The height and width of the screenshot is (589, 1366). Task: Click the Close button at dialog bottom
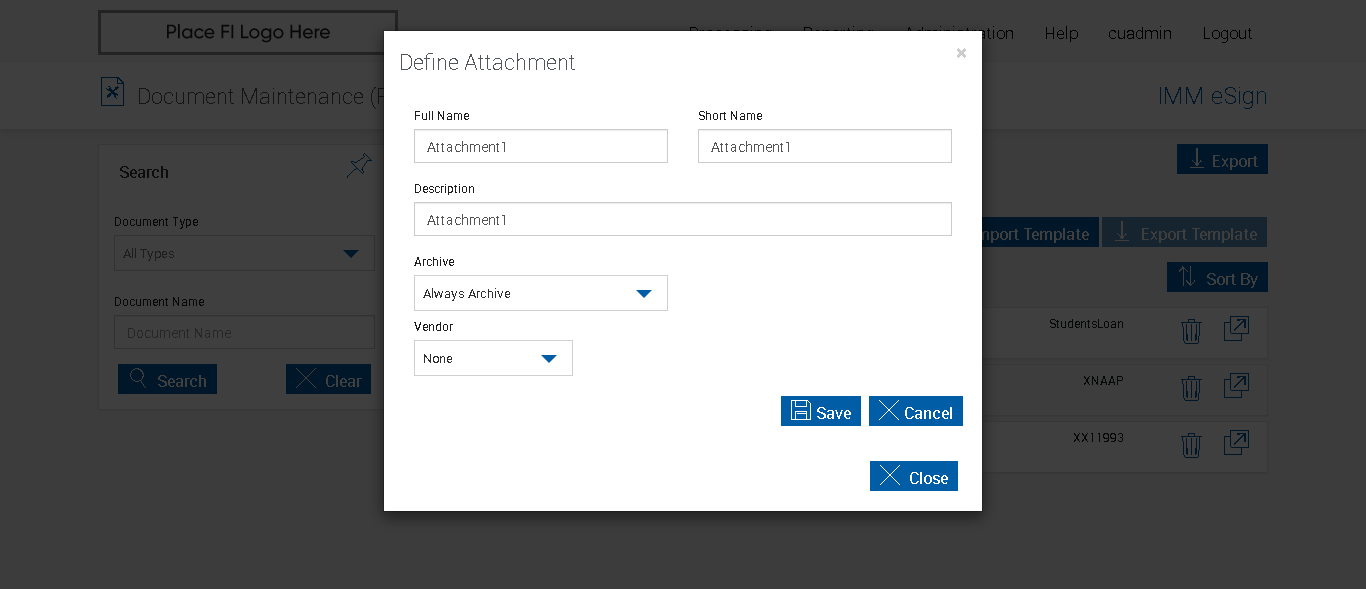(914, 476)
